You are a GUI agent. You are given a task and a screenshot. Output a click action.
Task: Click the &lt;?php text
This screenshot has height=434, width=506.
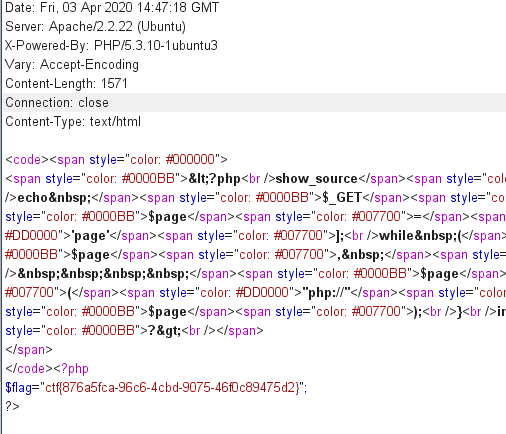click(215, 179)
